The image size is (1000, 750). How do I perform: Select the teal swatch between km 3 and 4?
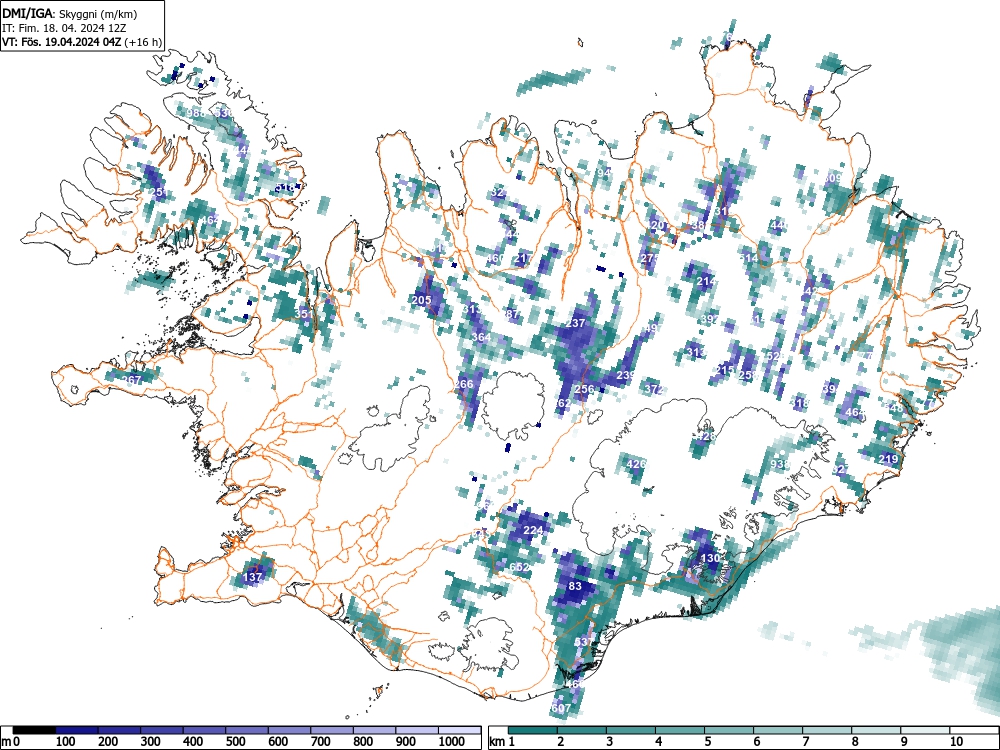[631, 730]
